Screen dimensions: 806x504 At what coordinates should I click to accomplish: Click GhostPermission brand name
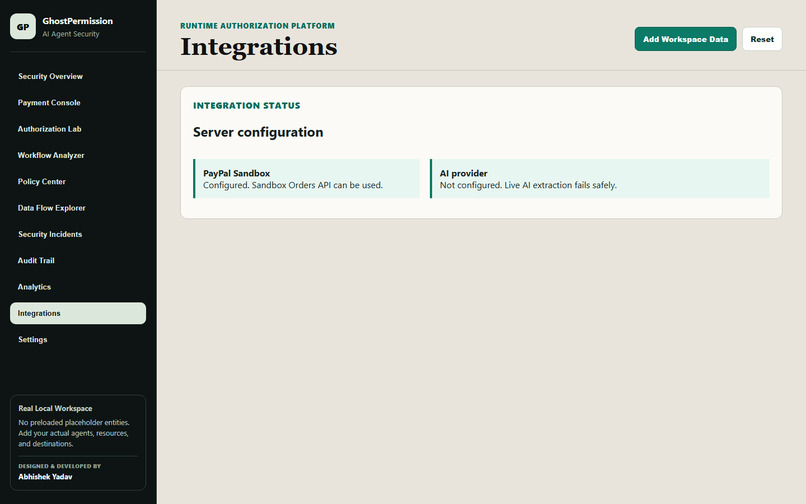(x=78, y=21)
